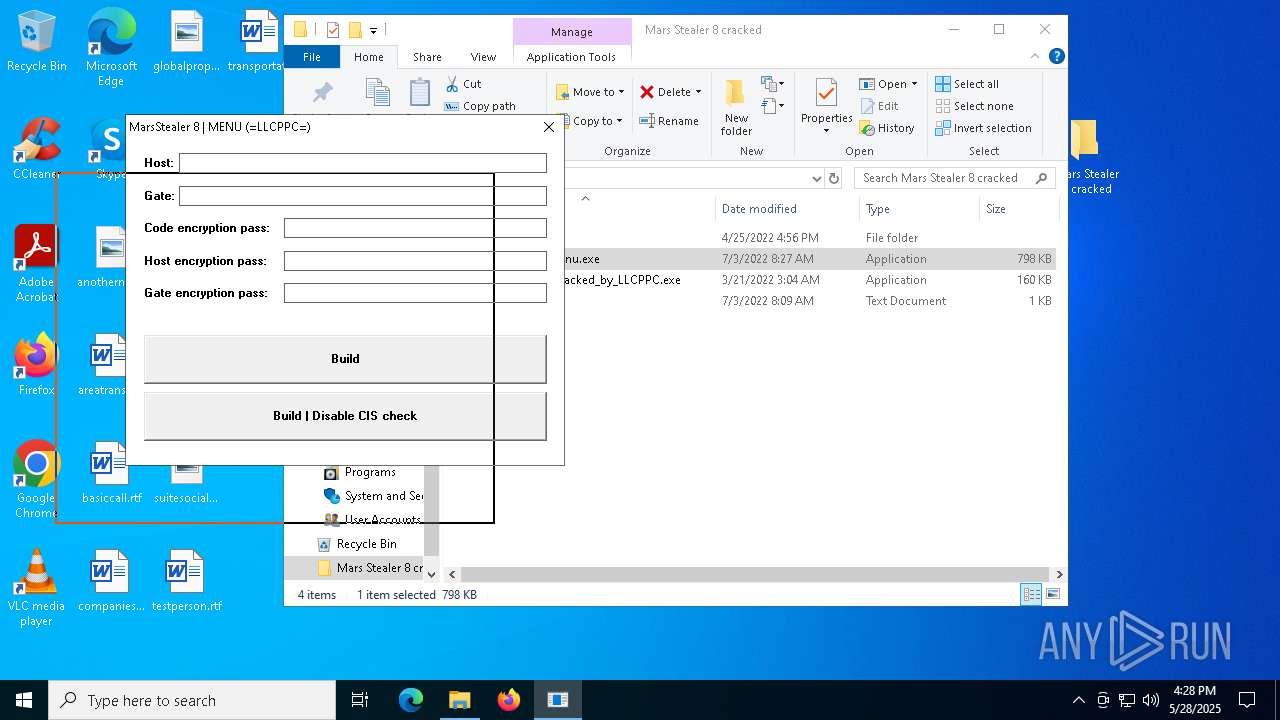
Task: Open Explorer Help question mark icon
Action: [1056, 57]
